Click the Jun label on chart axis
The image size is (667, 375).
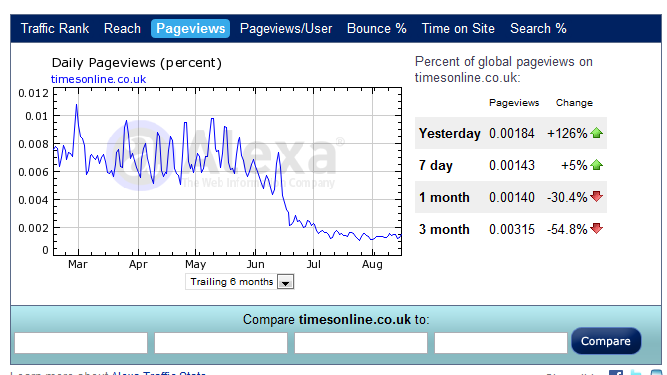coord(255,264)
